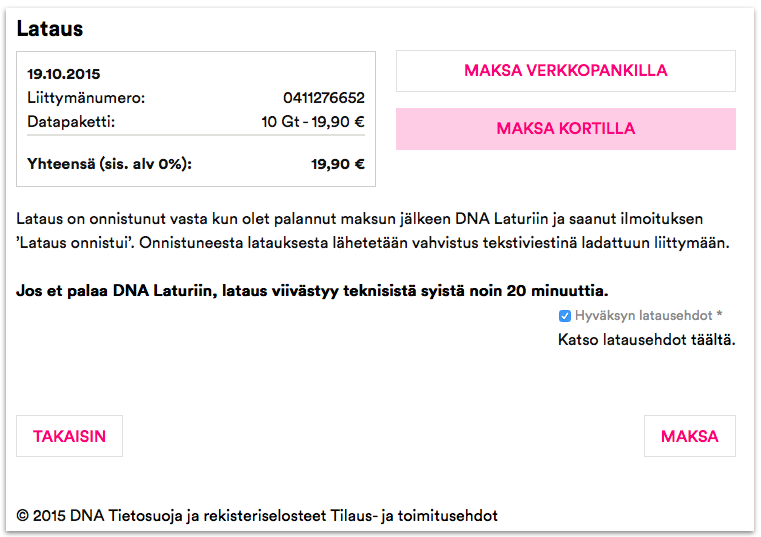Image resolution: width=761 pixels, height=537 pixels.
Task: Click the 'Hyväksyn latausehdot *' label text
Action: click(x=648, y=316)
